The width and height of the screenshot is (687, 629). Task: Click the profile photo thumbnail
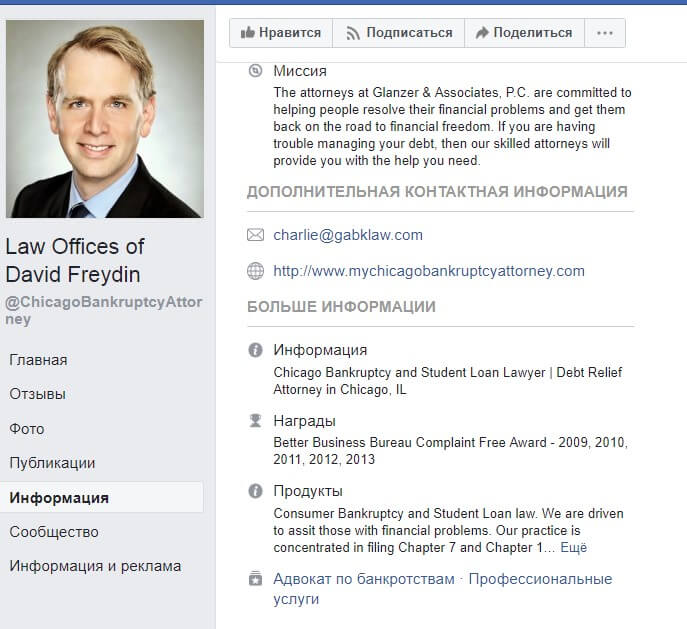point(105,119)
